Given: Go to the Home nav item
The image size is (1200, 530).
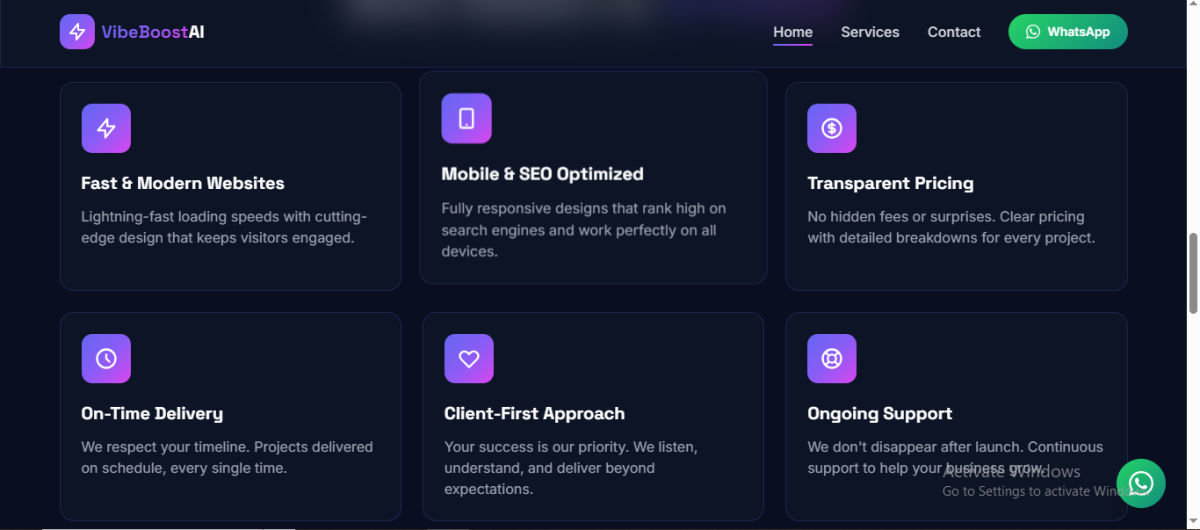Looking at the screenshot, I should pyautogui.click(x=792, y=32).
